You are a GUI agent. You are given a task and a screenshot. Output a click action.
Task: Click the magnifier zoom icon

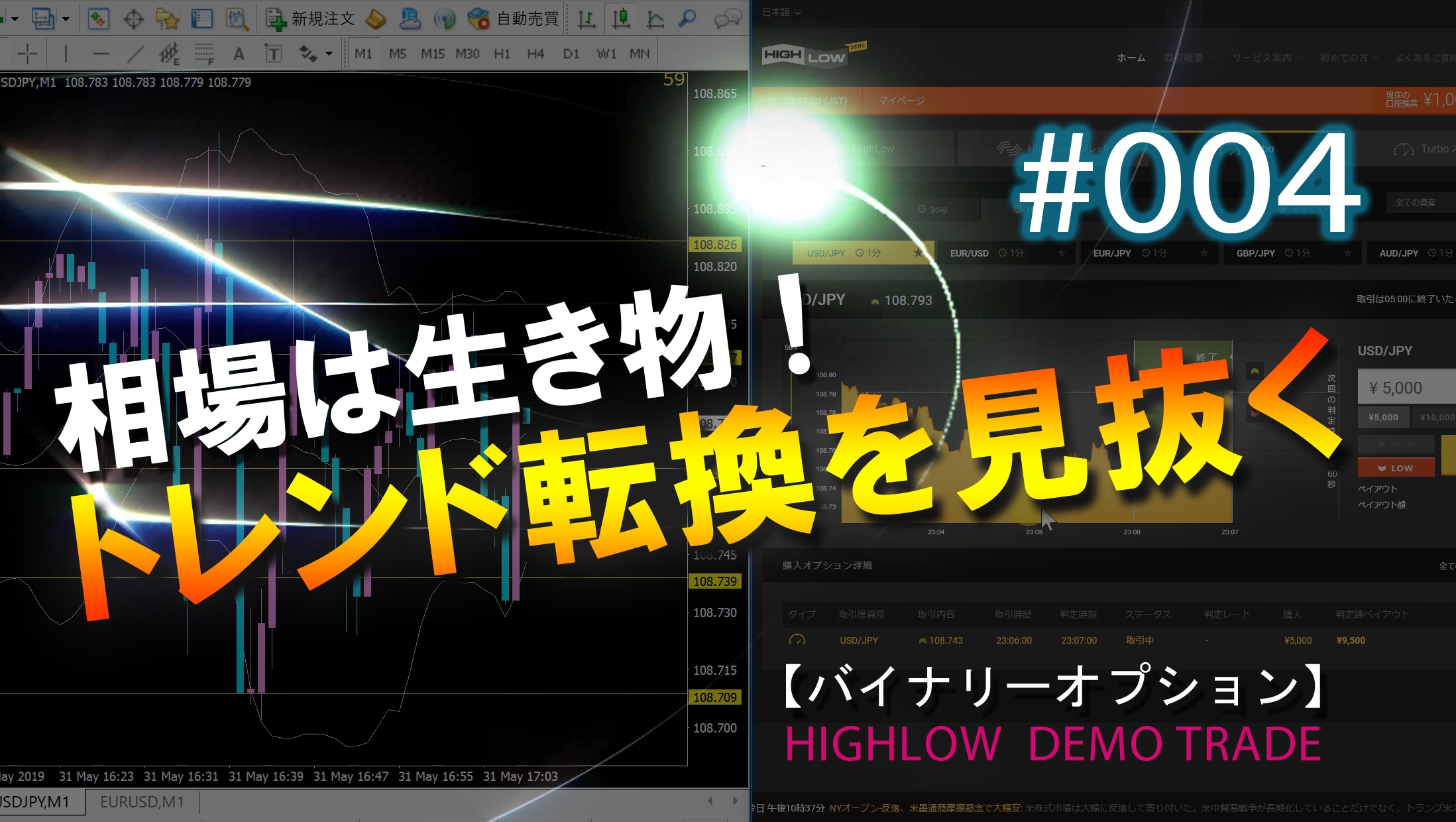click(687, 19)
